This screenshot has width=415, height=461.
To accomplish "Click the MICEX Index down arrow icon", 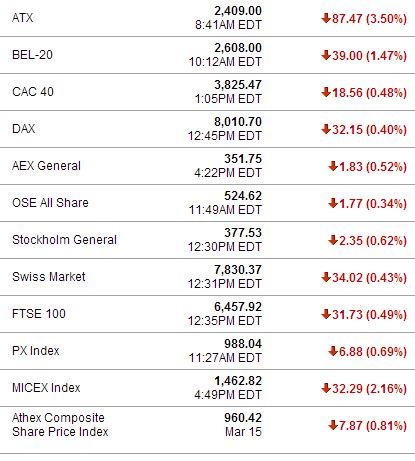I will coord(326,388).
